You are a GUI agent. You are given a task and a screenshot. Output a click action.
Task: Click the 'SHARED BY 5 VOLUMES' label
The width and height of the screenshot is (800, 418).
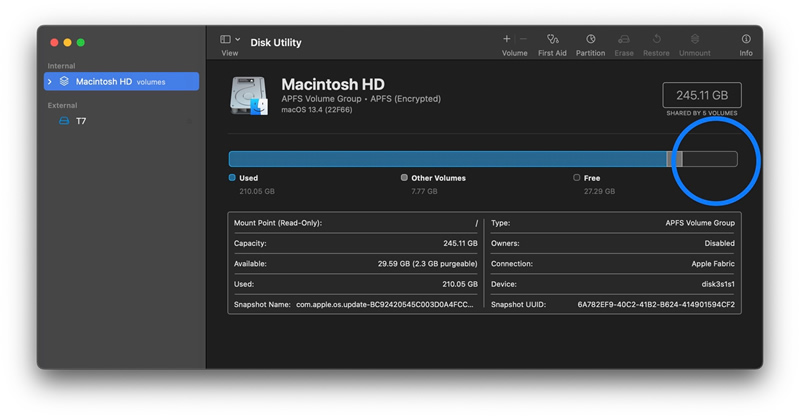click(x=702, y=113)
